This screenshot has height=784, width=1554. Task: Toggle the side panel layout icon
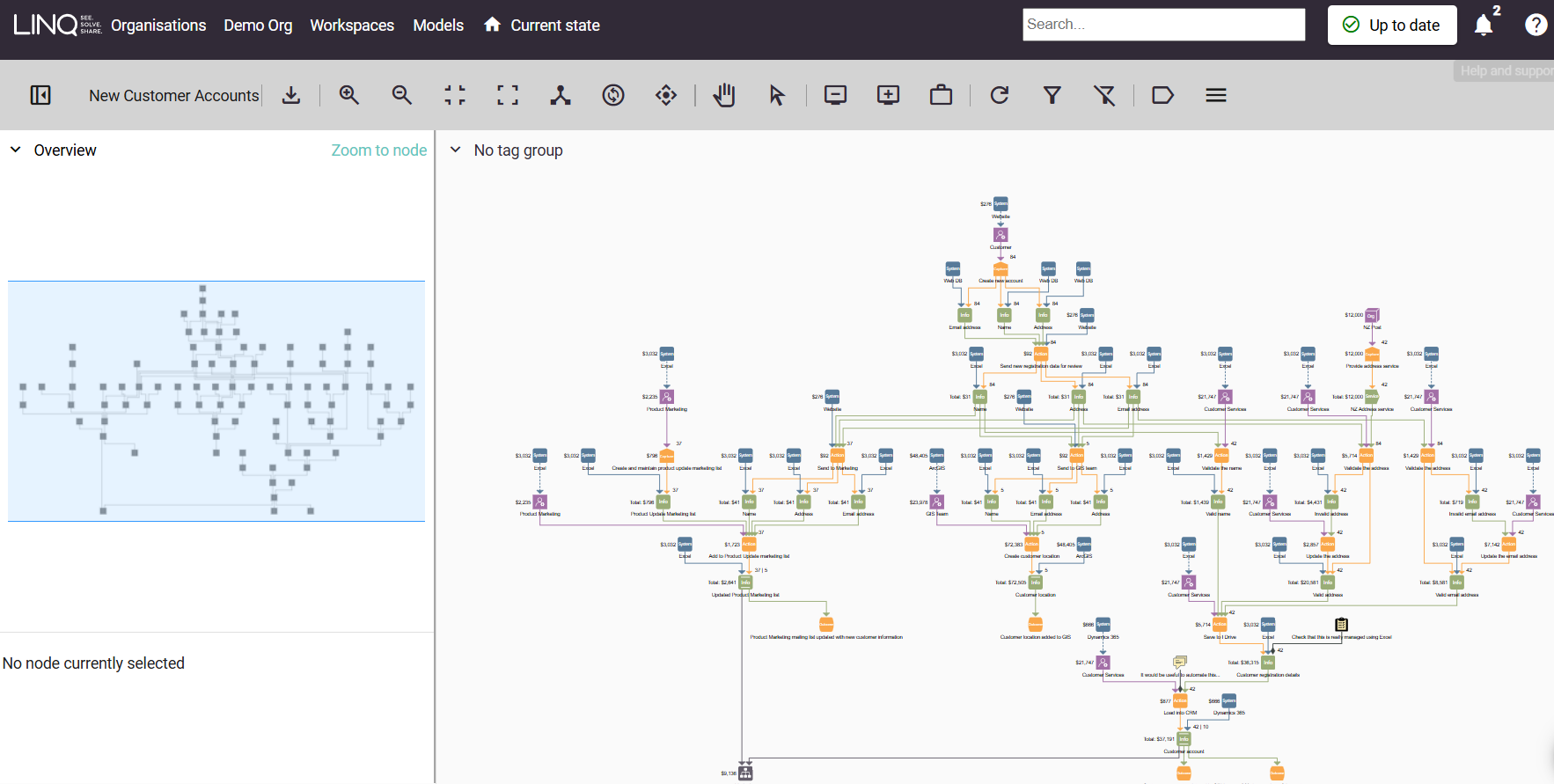40,95
